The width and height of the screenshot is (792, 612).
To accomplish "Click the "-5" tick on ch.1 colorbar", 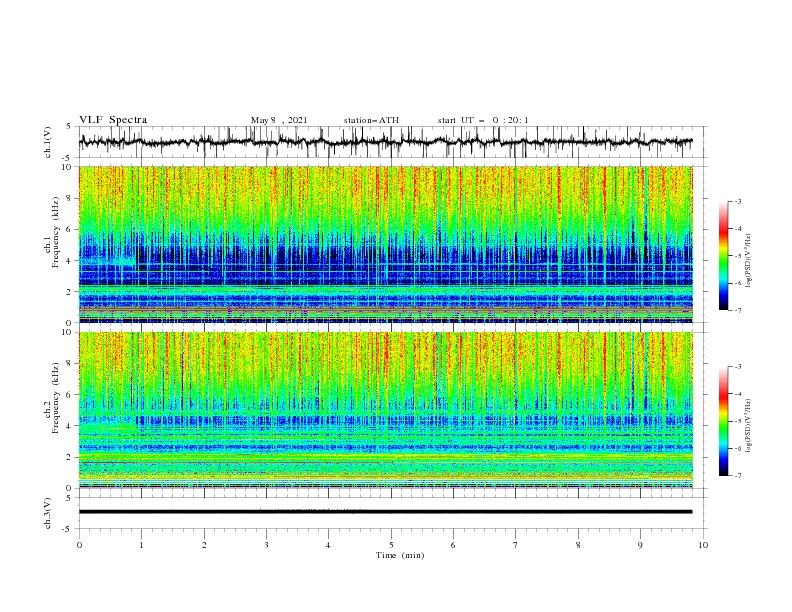I will tap(738, 256).
